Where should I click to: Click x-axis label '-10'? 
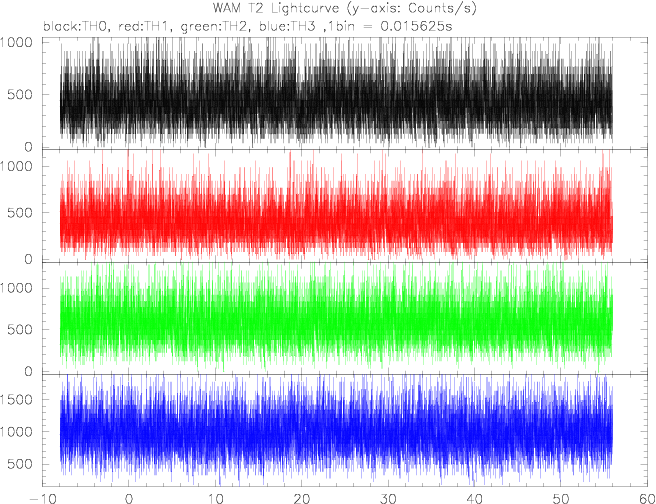pyautogui.click(x=42, y=498)
